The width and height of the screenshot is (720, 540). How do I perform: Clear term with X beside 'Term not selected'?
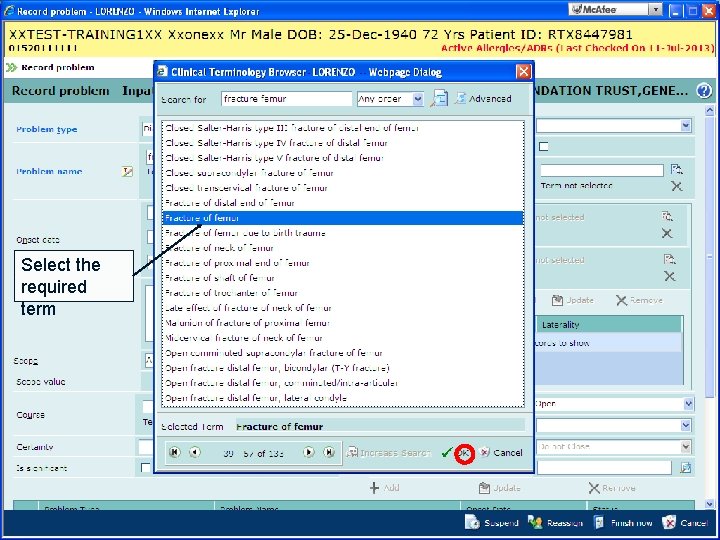coord(676,186)
